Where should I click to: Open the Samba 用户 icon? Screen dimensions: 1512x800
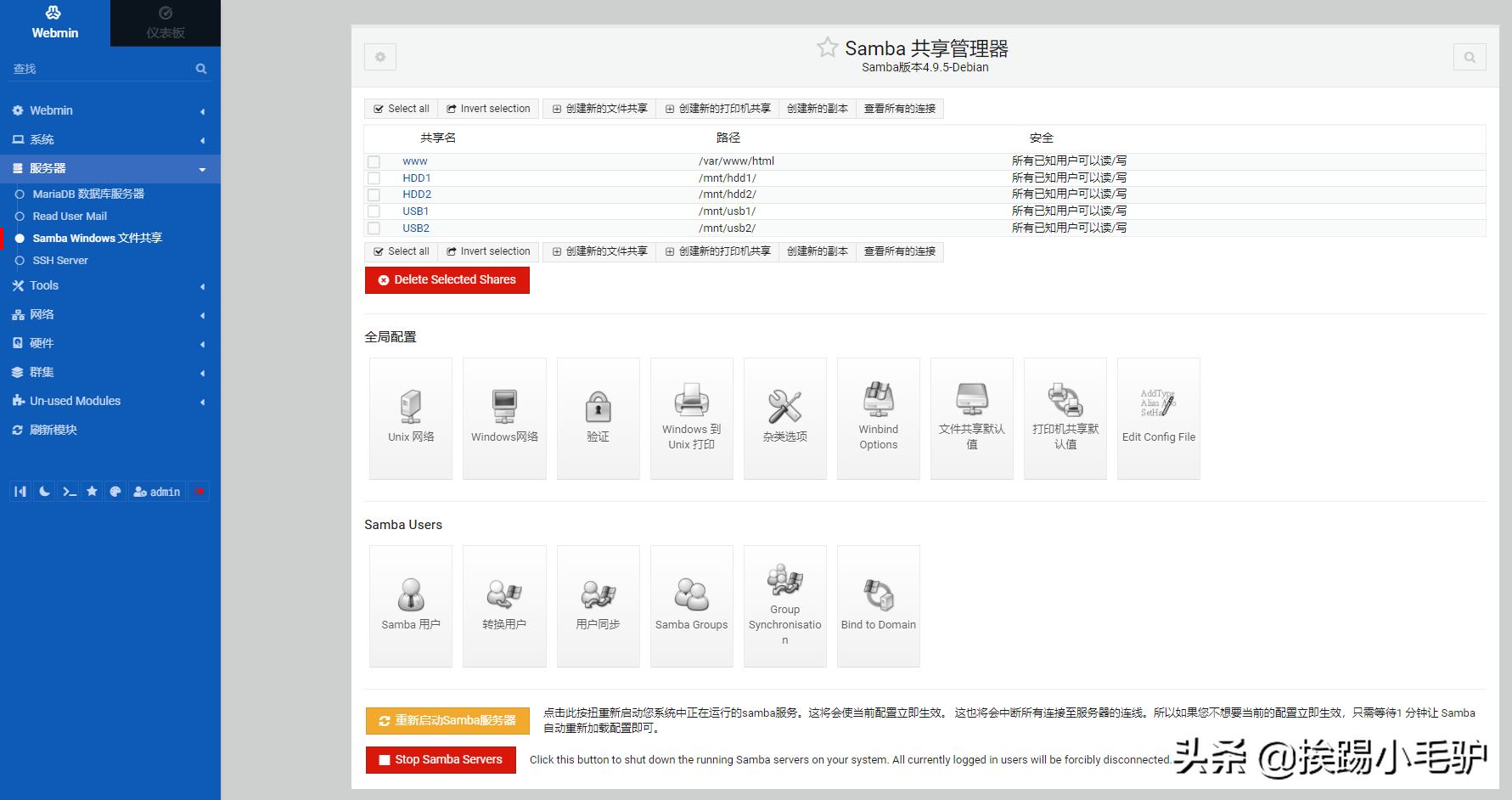coord(411,606)
